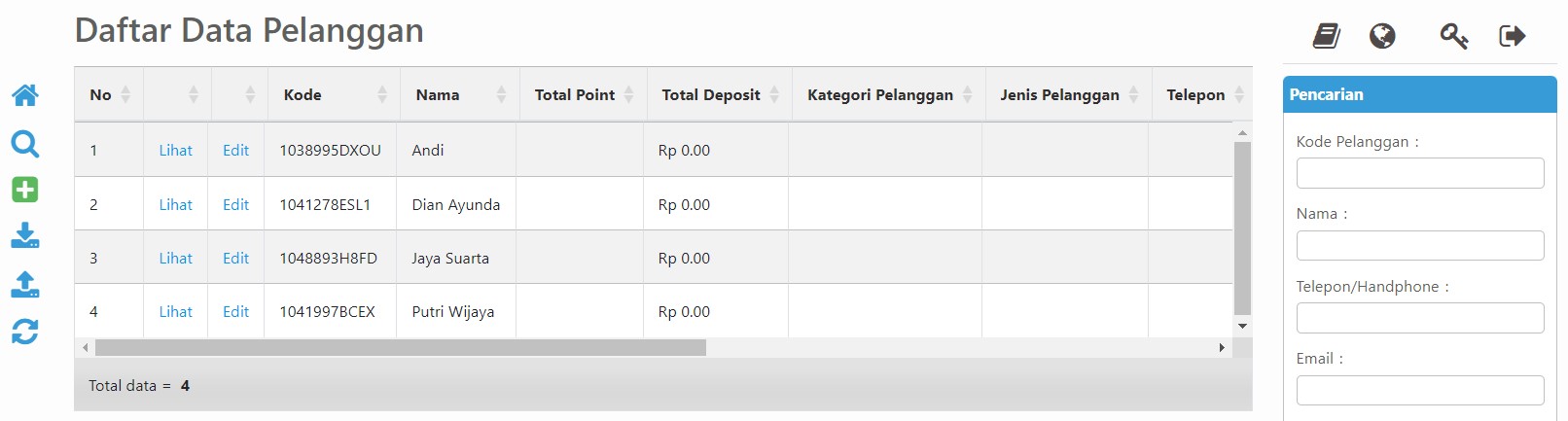Open Lihat link for Andi

point(176,150)
